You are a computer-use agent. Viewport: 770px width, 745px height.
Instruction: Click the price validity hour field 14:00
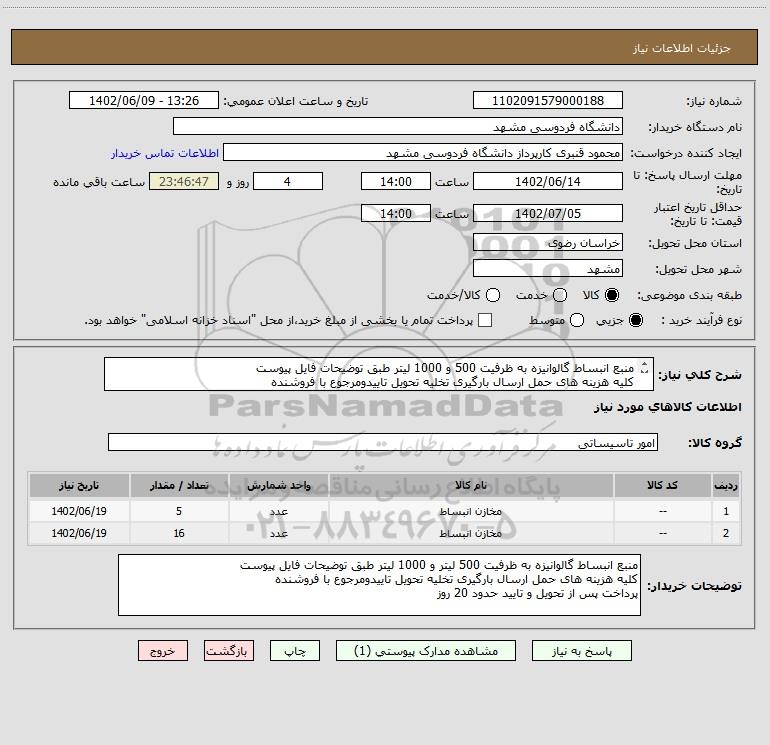pos(396,213)
